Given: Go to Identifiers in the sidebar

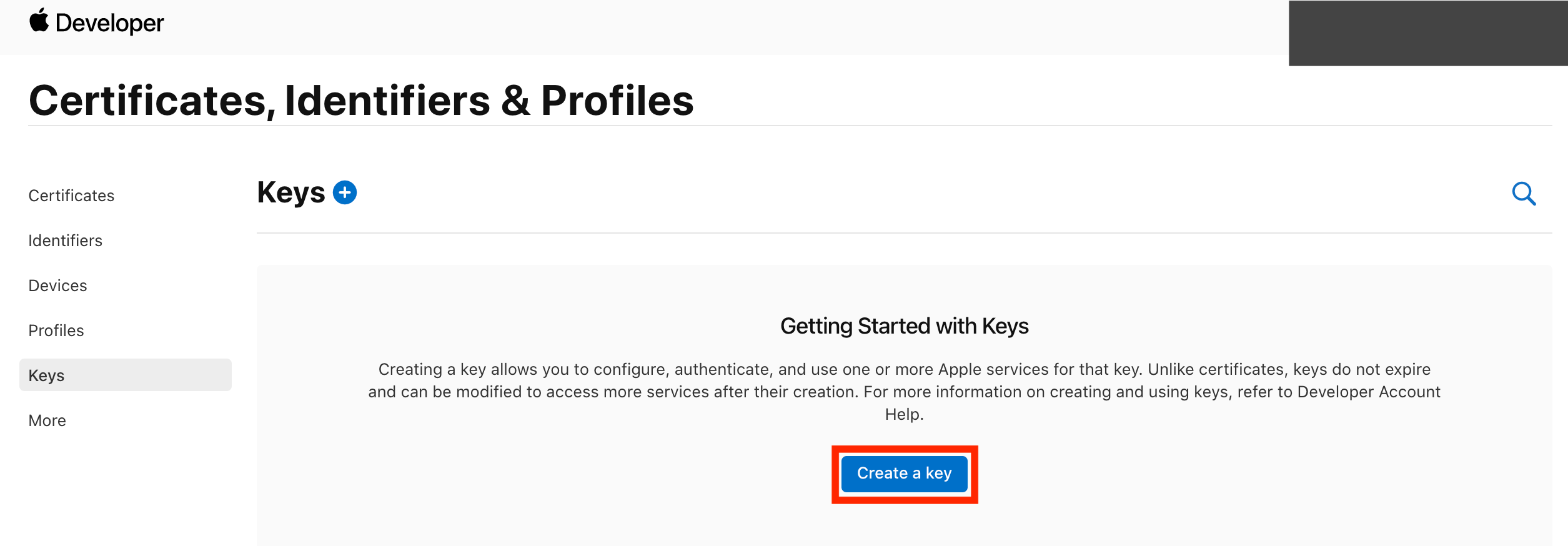Looking at the screenshot, I should [x=65, y=241].
